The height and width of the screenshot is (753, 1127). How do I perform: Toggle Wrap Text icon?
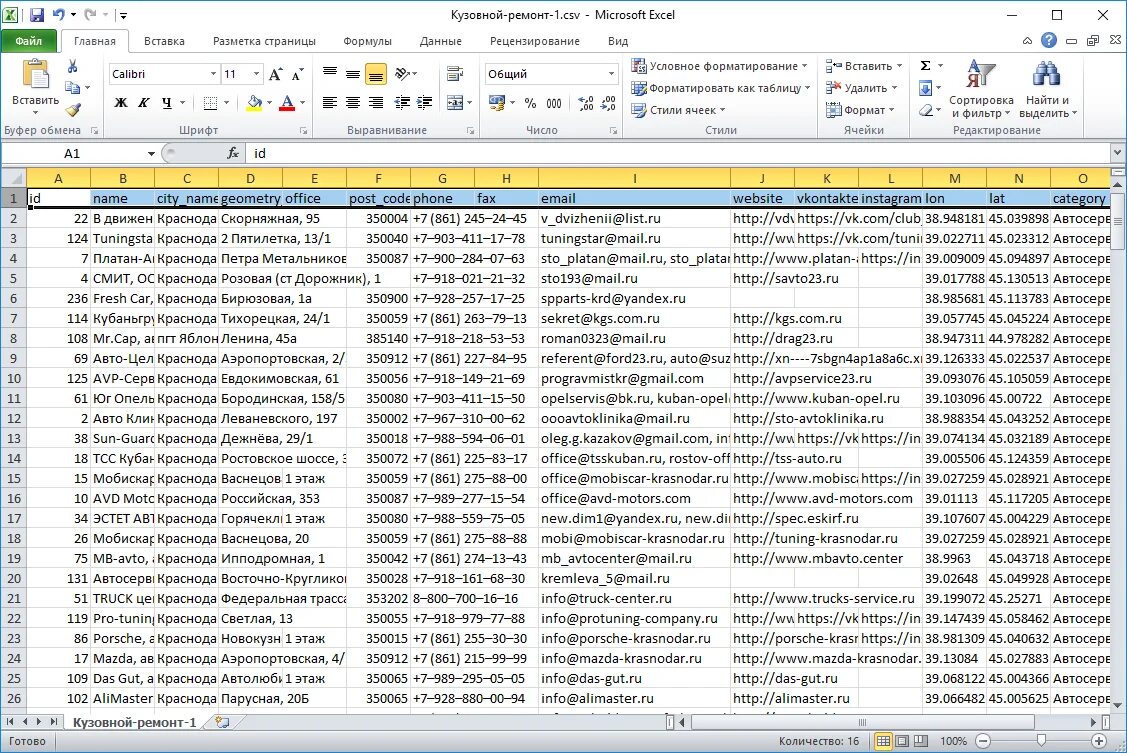click(454, 73)
